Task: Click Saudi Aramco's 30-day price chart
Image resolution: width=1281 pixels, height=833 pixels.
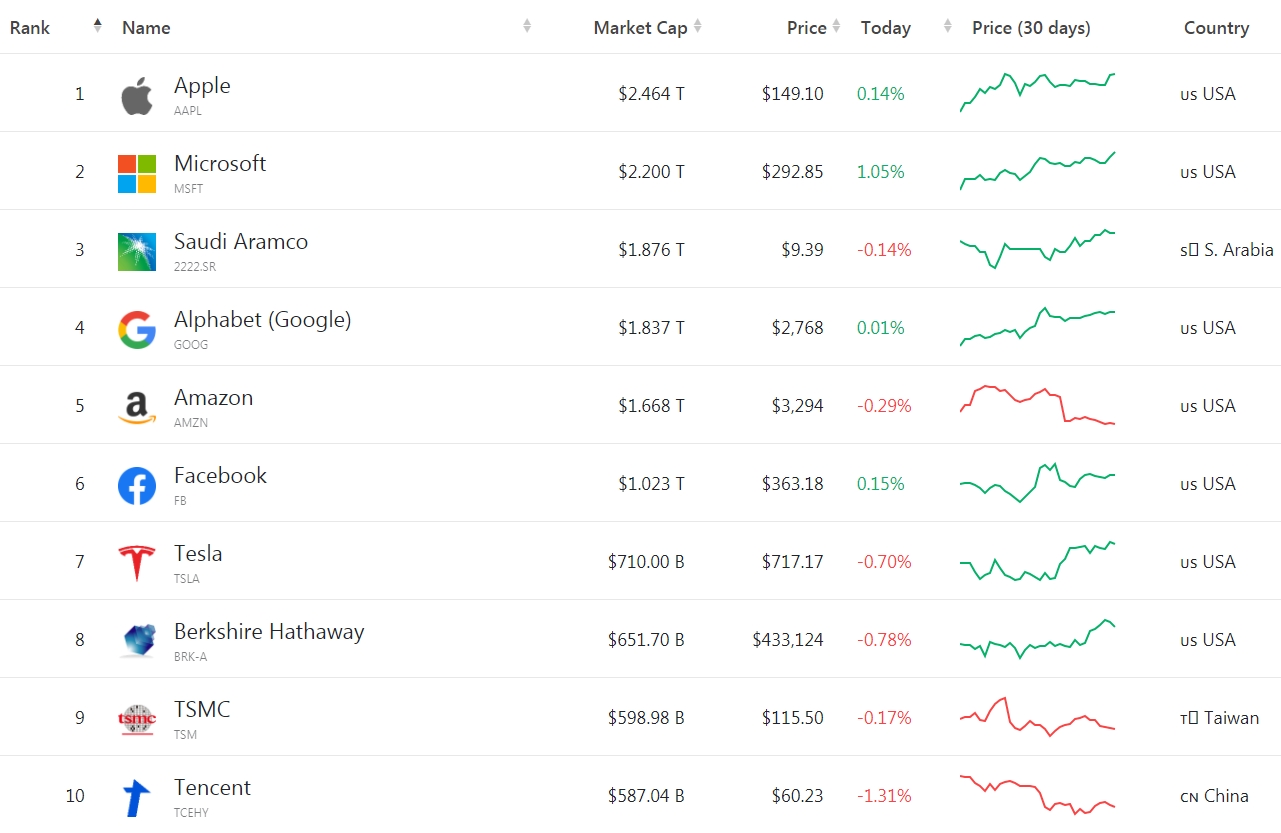Action: click(1037, 248)
